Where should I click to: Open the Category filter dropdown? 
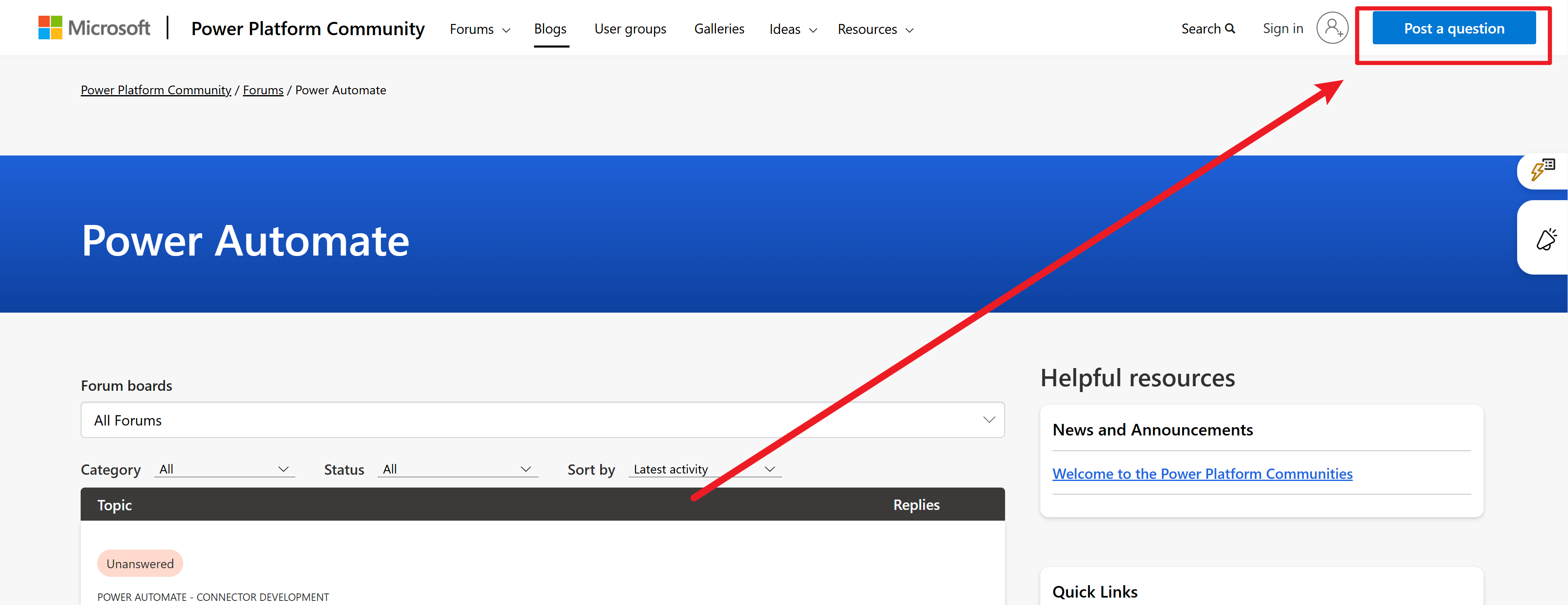pos(224,469)
